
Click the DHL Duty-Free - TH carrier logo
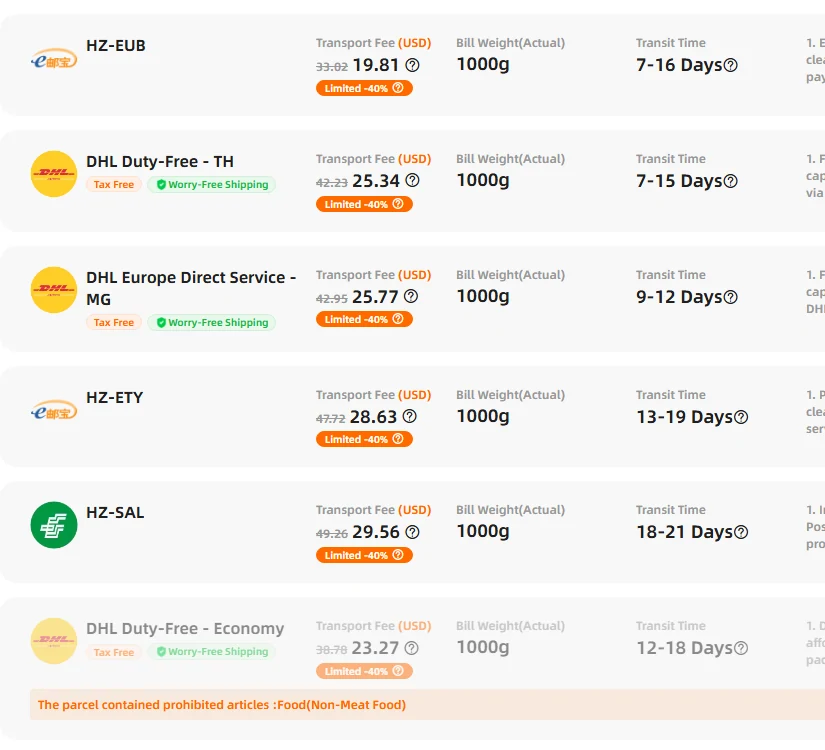click(x=54, y=174)
